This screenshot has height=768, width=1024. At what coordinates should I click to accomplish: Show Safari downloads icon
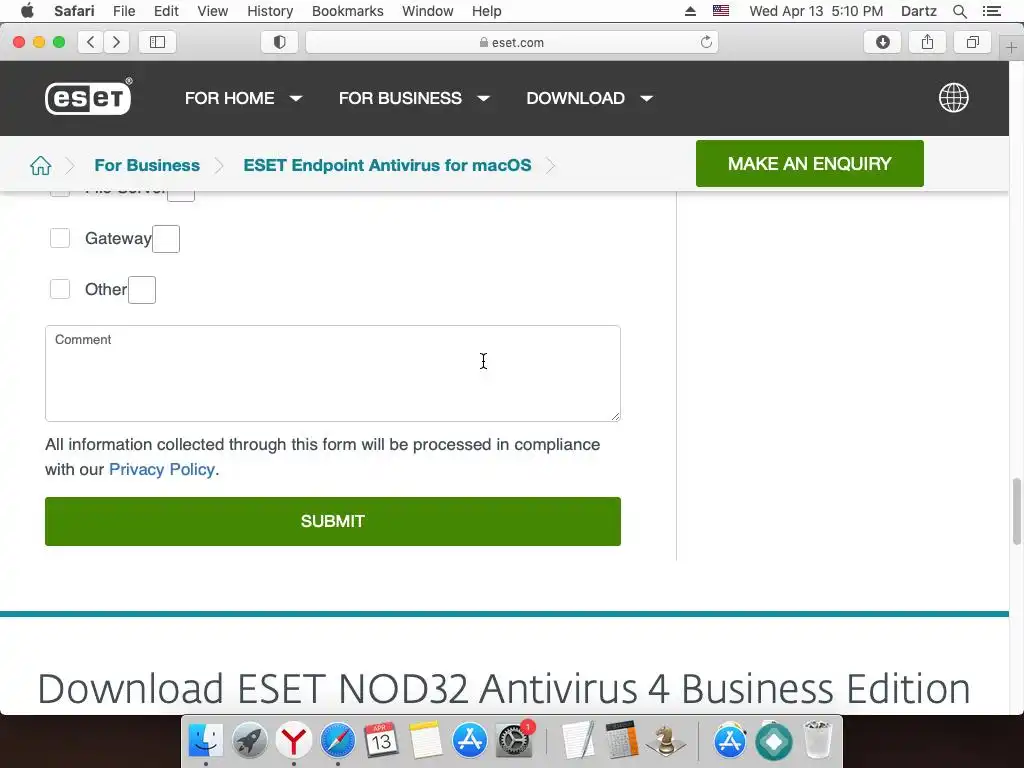(x=882, y=42)
